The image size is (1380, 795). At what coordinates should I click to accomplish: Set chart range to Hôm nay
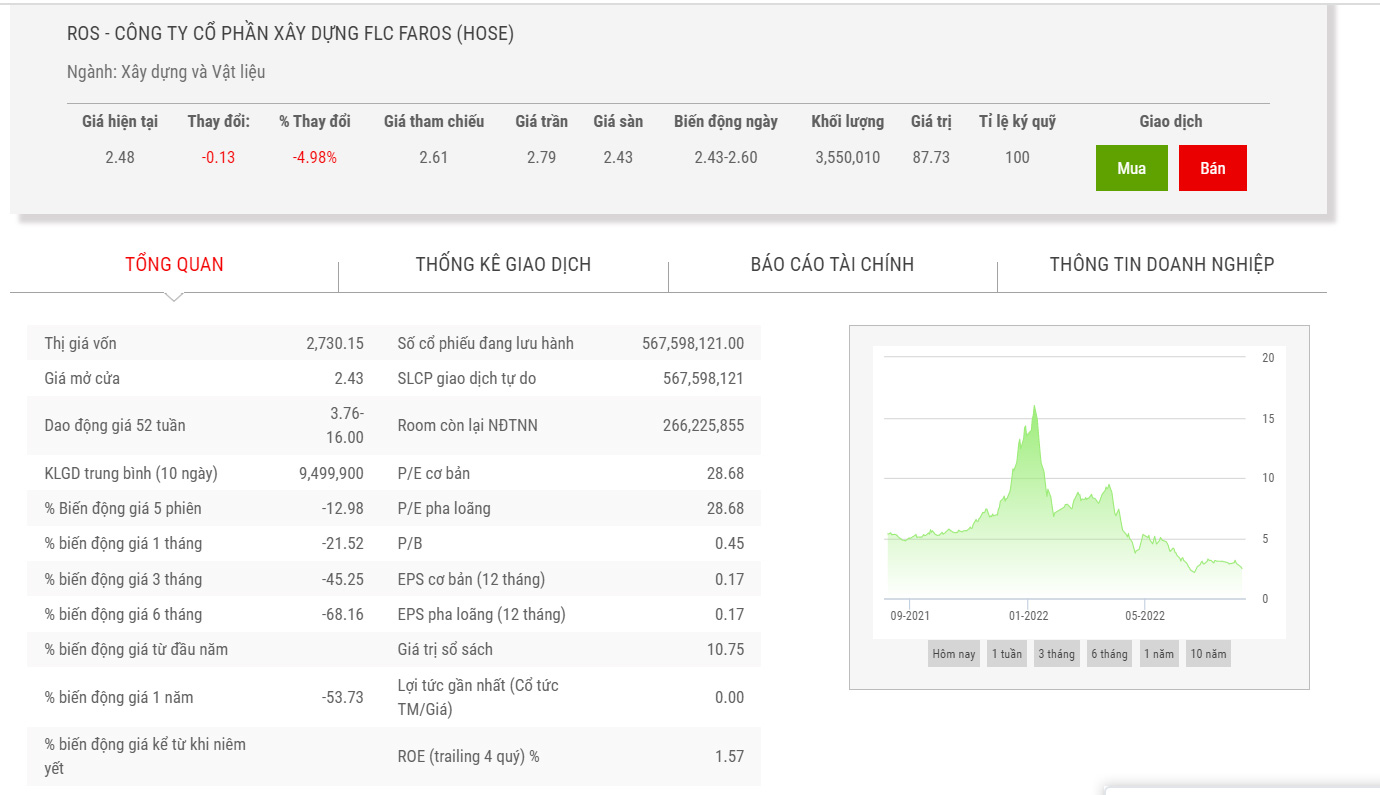(953, 654)
